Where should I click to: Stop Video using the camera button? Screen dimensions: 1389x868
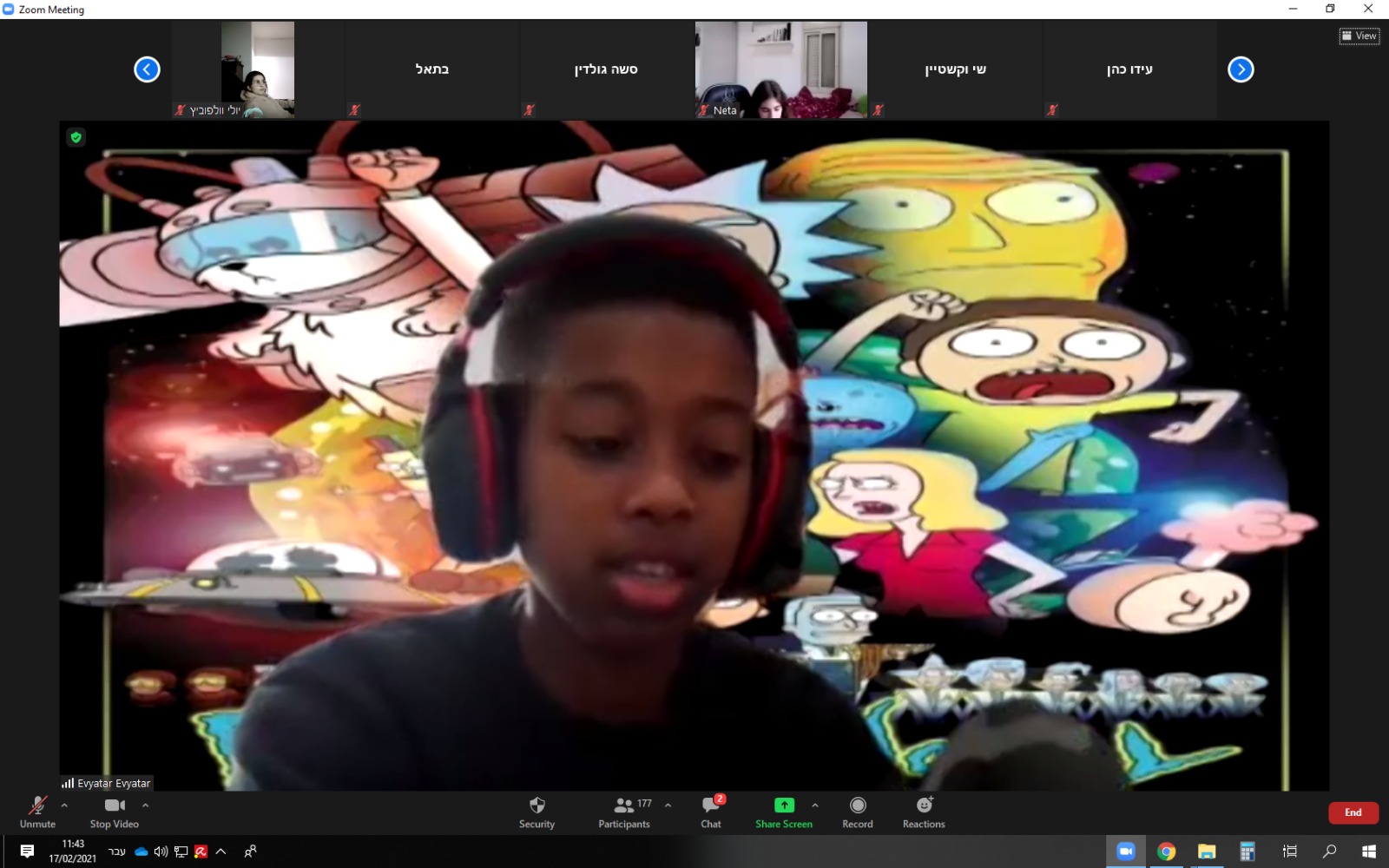[x=114, y=812]
